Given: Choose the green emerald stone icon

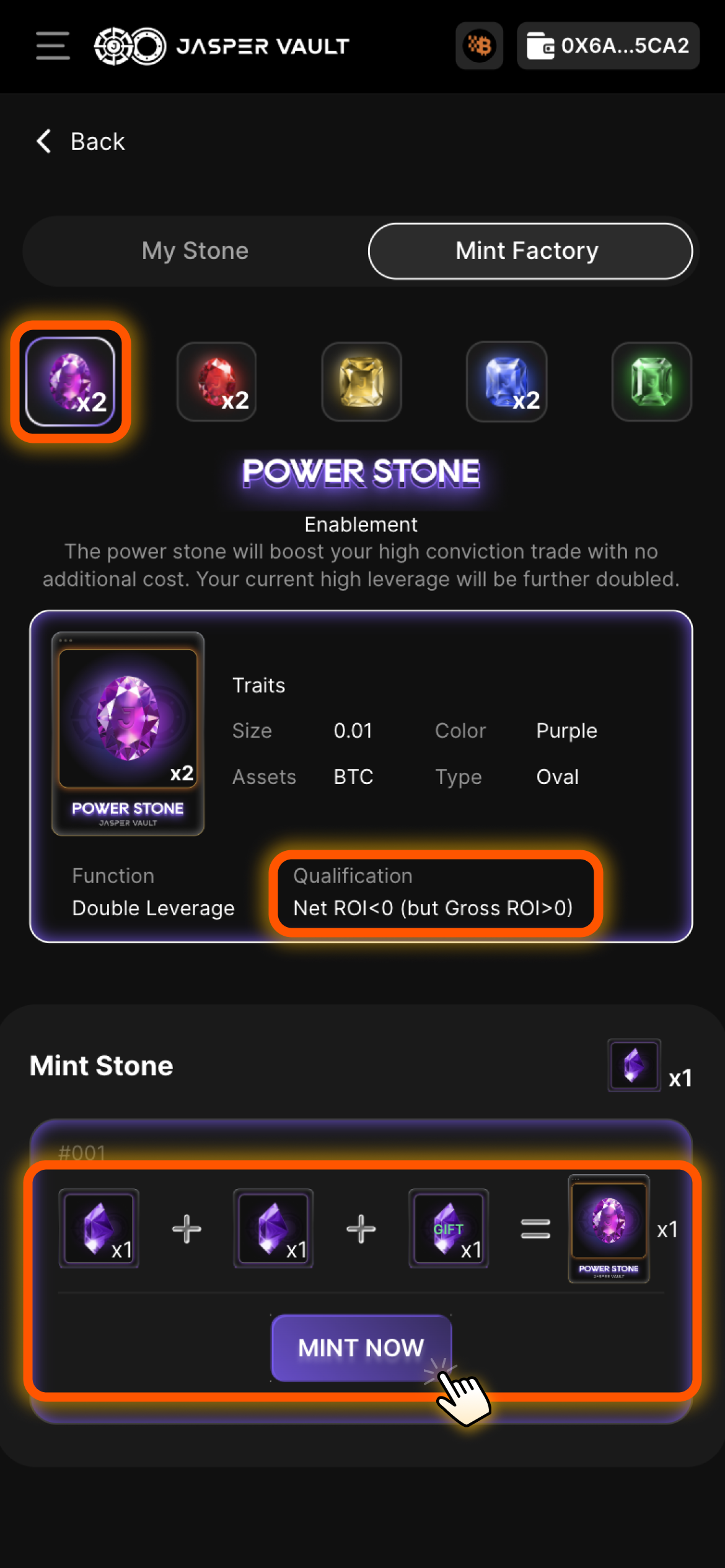Looking at the screenshot, I should 651,381.
